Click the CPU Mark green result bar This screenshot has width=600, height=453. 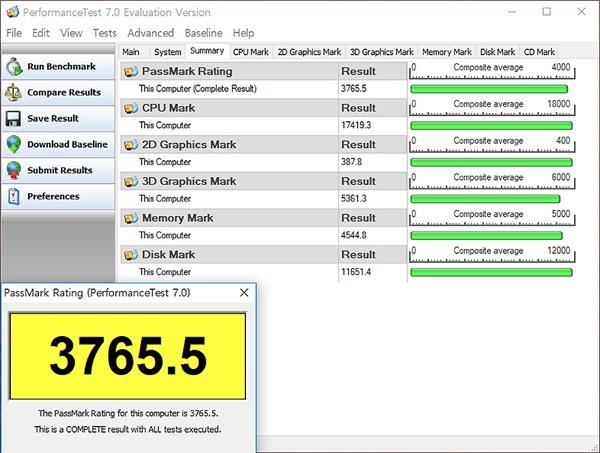(x=491, y=125)
